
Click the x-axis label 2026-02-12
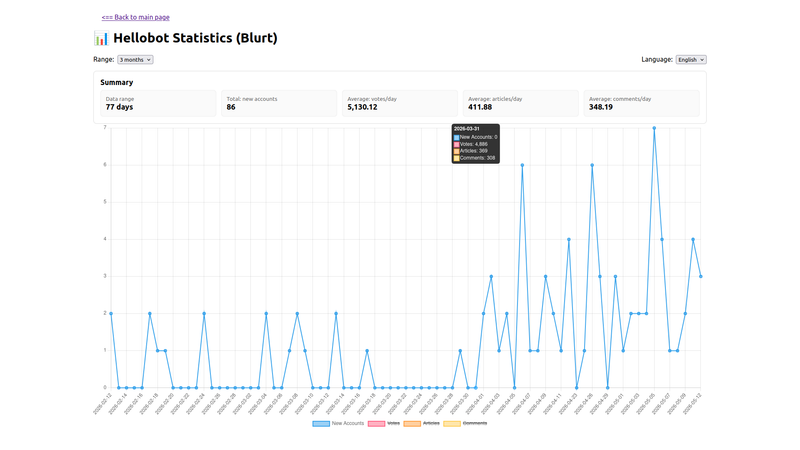click(102, 404)
